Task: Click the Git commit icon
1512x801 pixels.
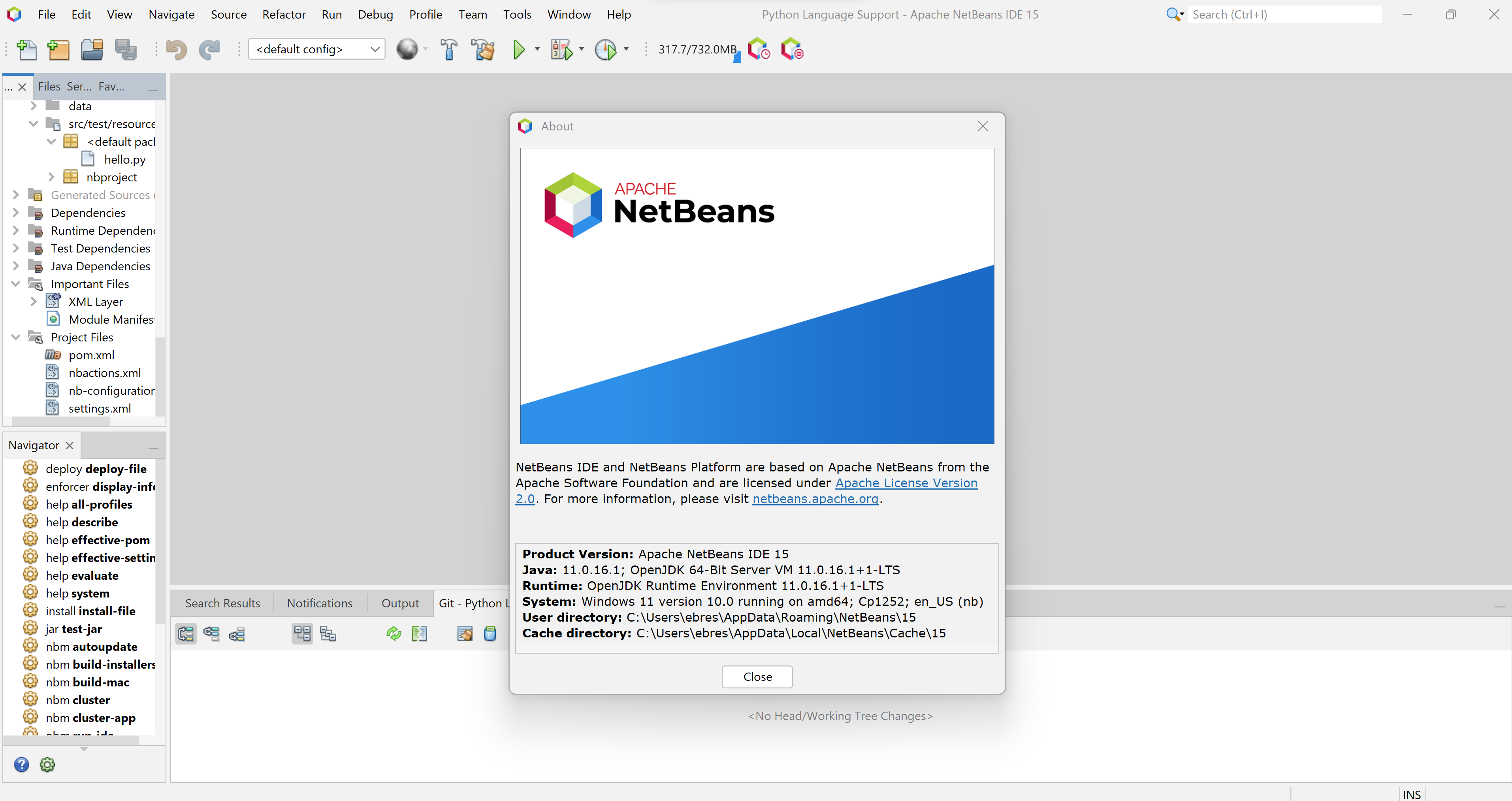Action: pos(490,633)
